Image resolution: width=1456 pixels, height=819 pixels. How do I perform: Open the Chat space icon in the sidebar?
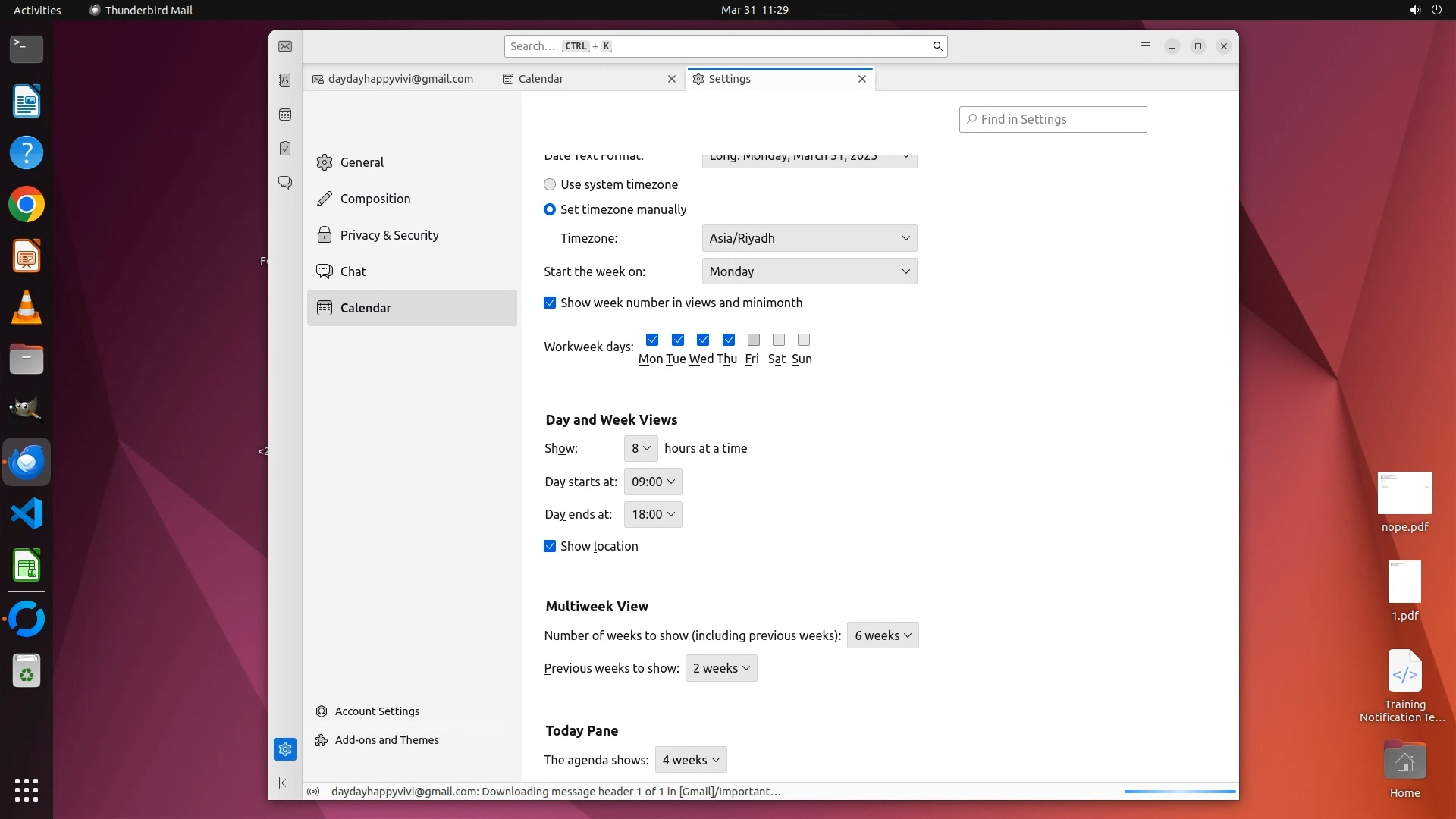click(x=285, y=183)
